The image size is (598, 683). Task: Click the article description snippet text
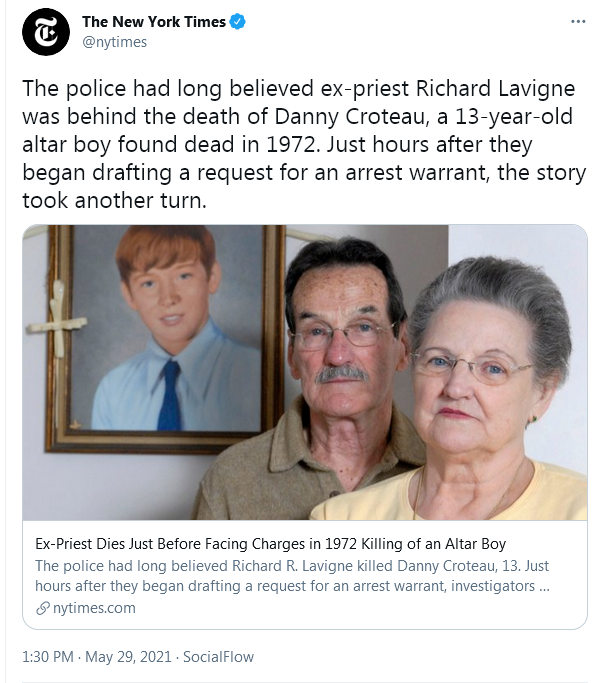[x=292, y=576]
